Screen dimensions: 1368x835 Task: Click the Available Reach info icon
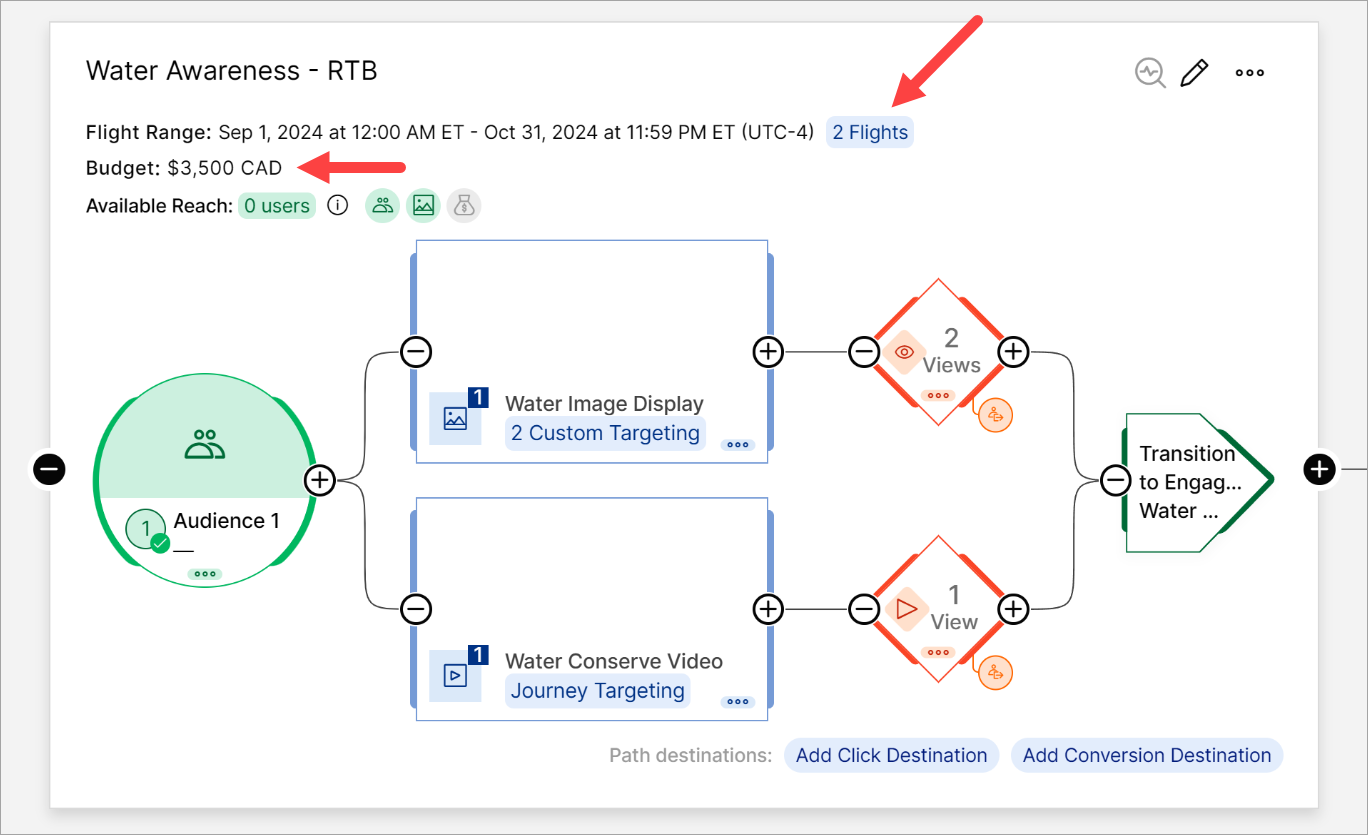point(338,206)
